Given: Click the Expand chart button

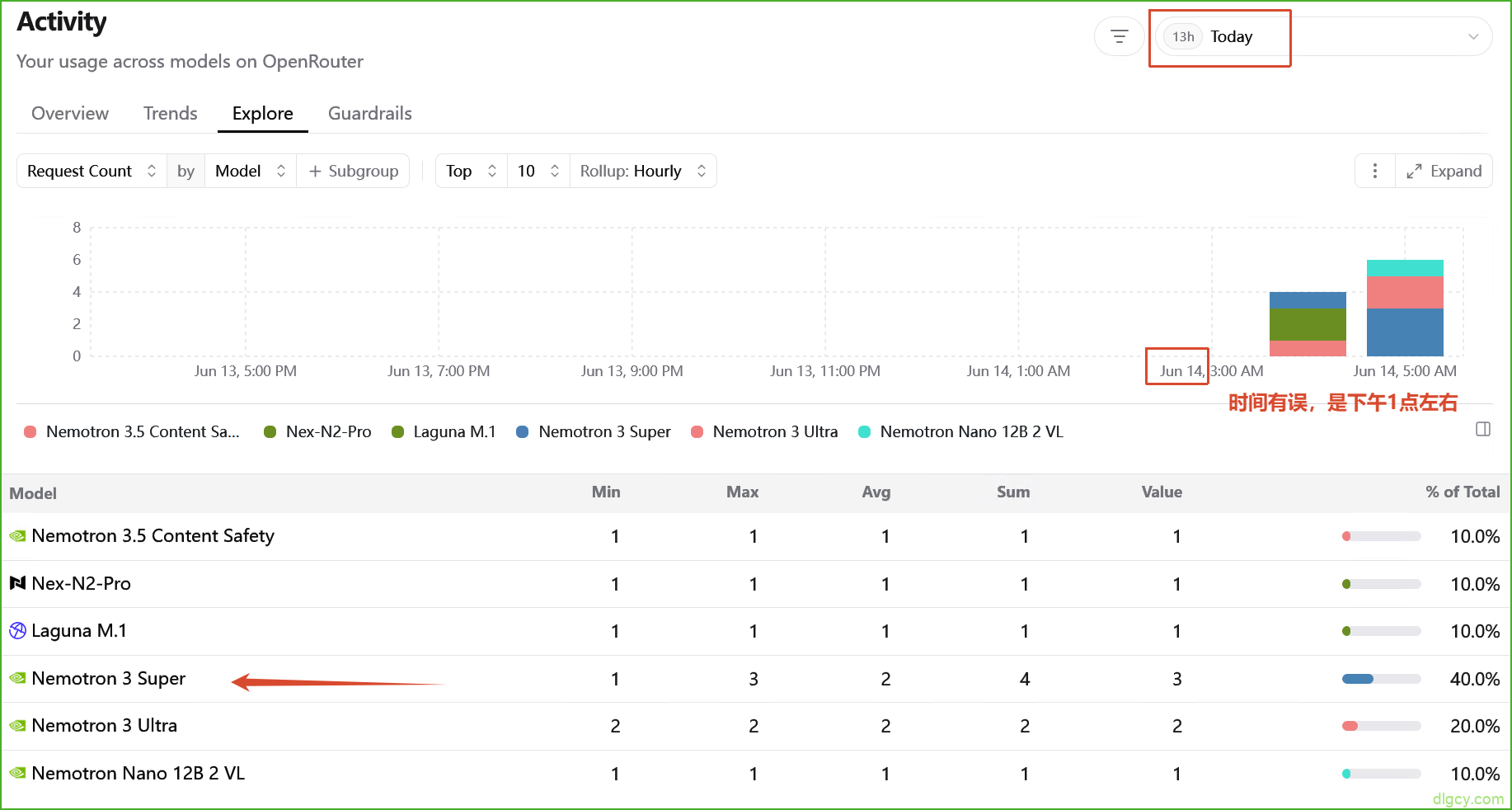Looking at the screenshot, I should [1444, 171].
